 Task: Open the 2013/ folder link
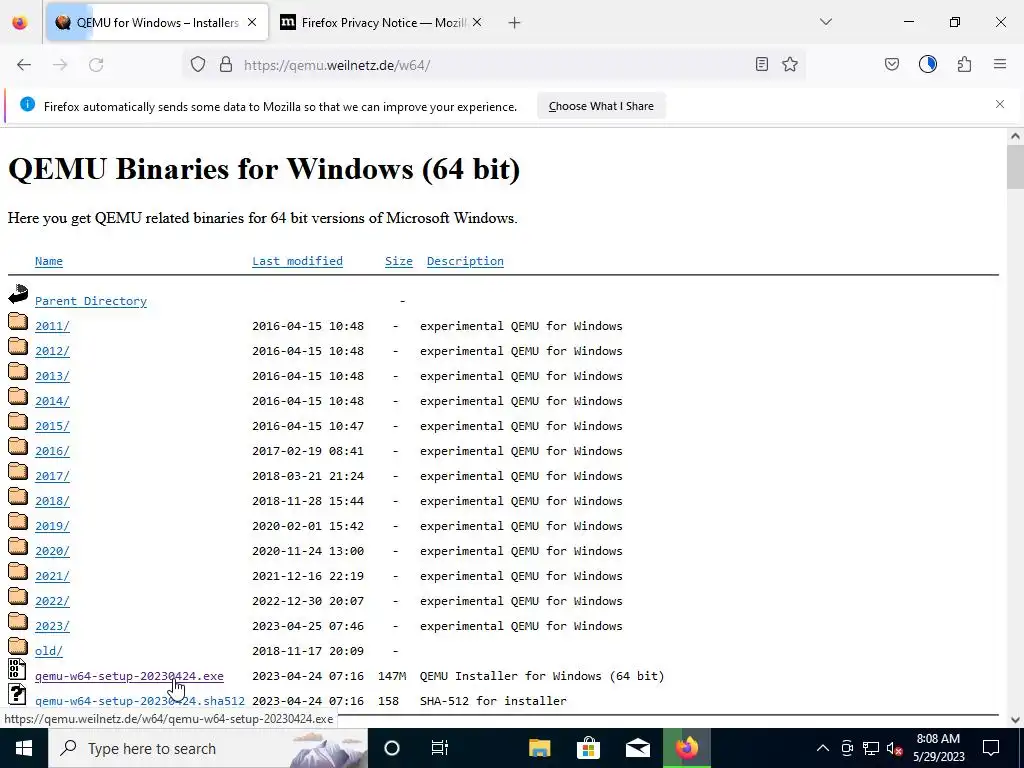tap(52, 376)
